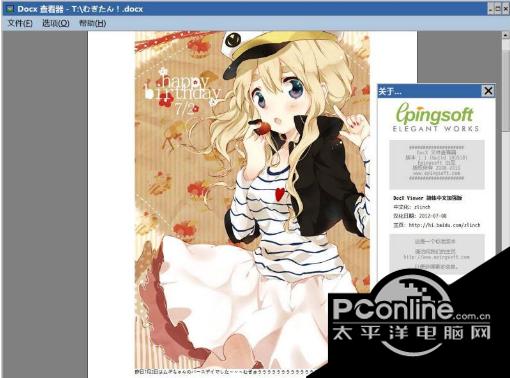Viewport: 510px width, 378px height.
Task: Open the hi.baidu.com/zlinch link
Action: point(444,225)
